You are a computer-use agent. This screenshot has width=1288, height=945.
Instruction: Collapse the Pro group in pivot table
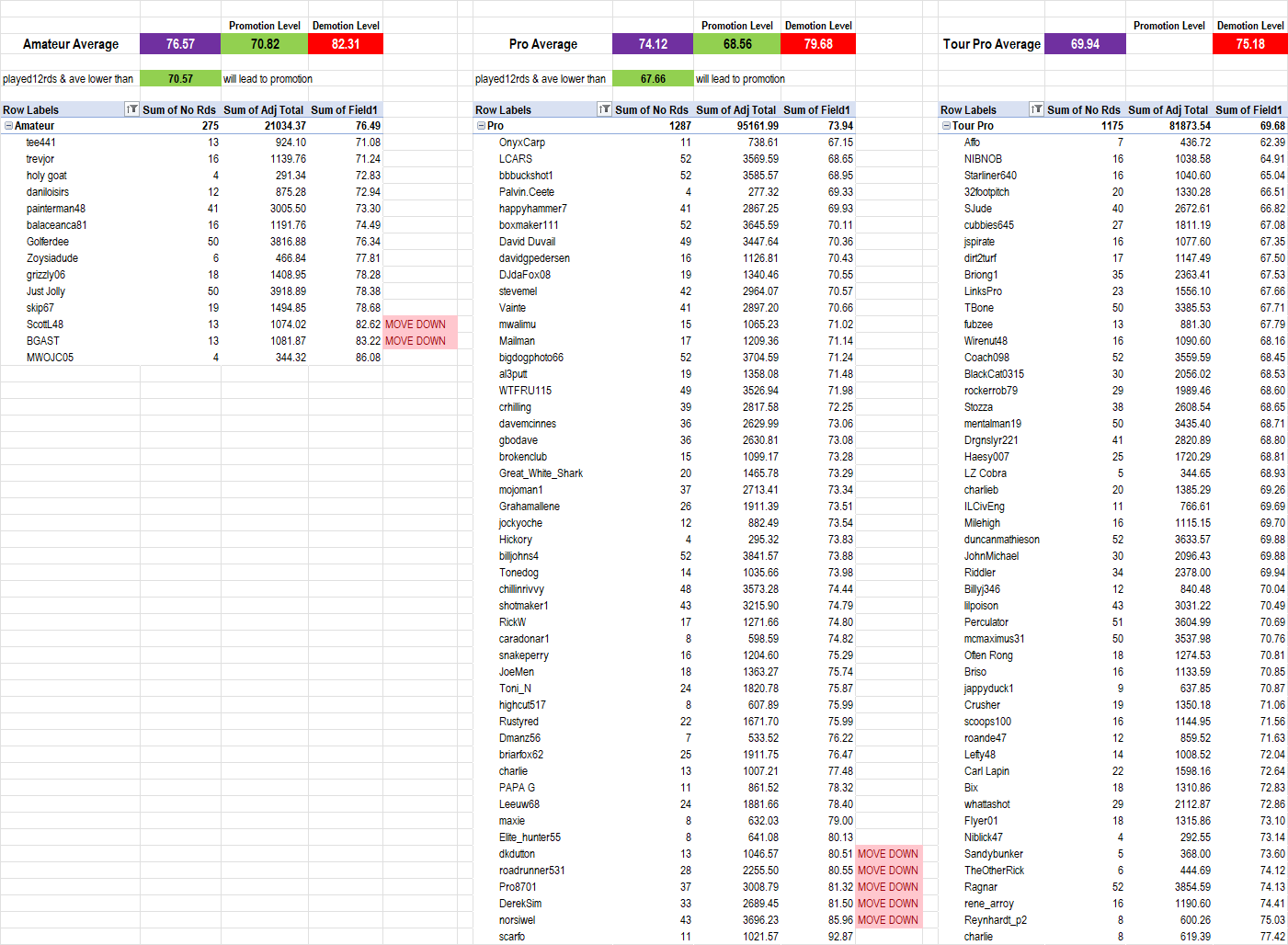click(481, 126)
